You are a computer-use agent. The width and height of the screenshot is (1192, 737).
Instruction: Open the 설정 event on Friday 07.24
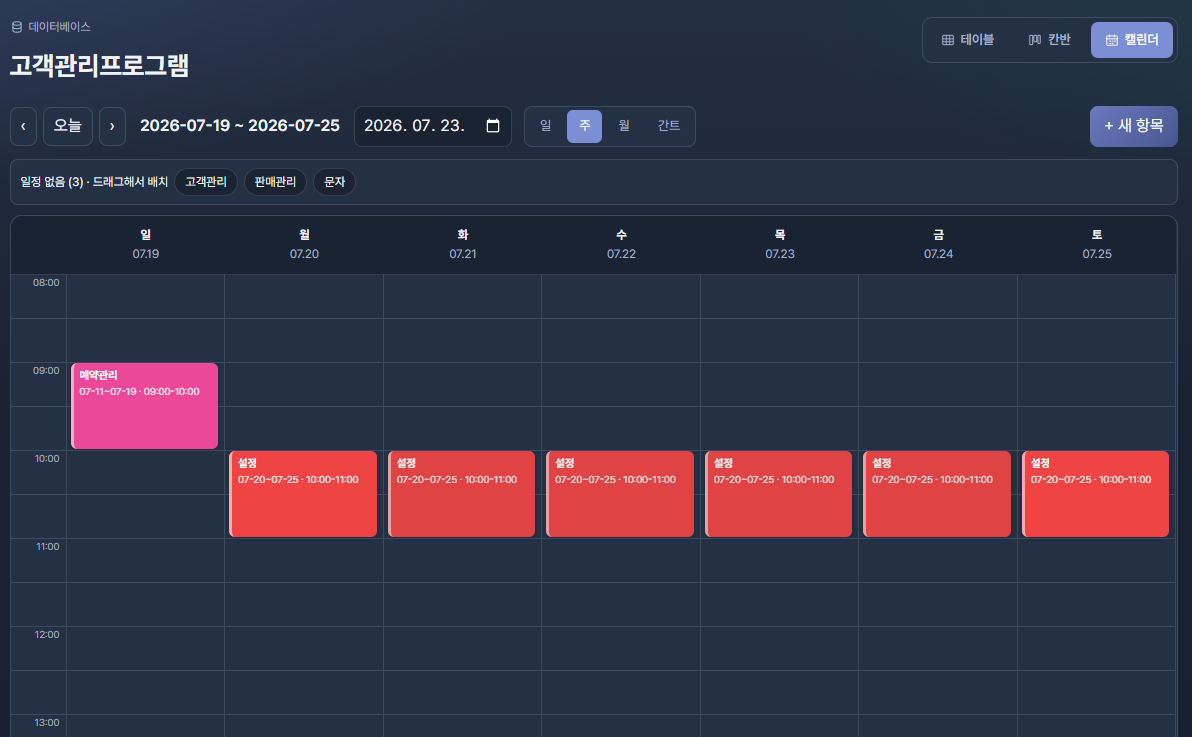[x=937, y=494]
